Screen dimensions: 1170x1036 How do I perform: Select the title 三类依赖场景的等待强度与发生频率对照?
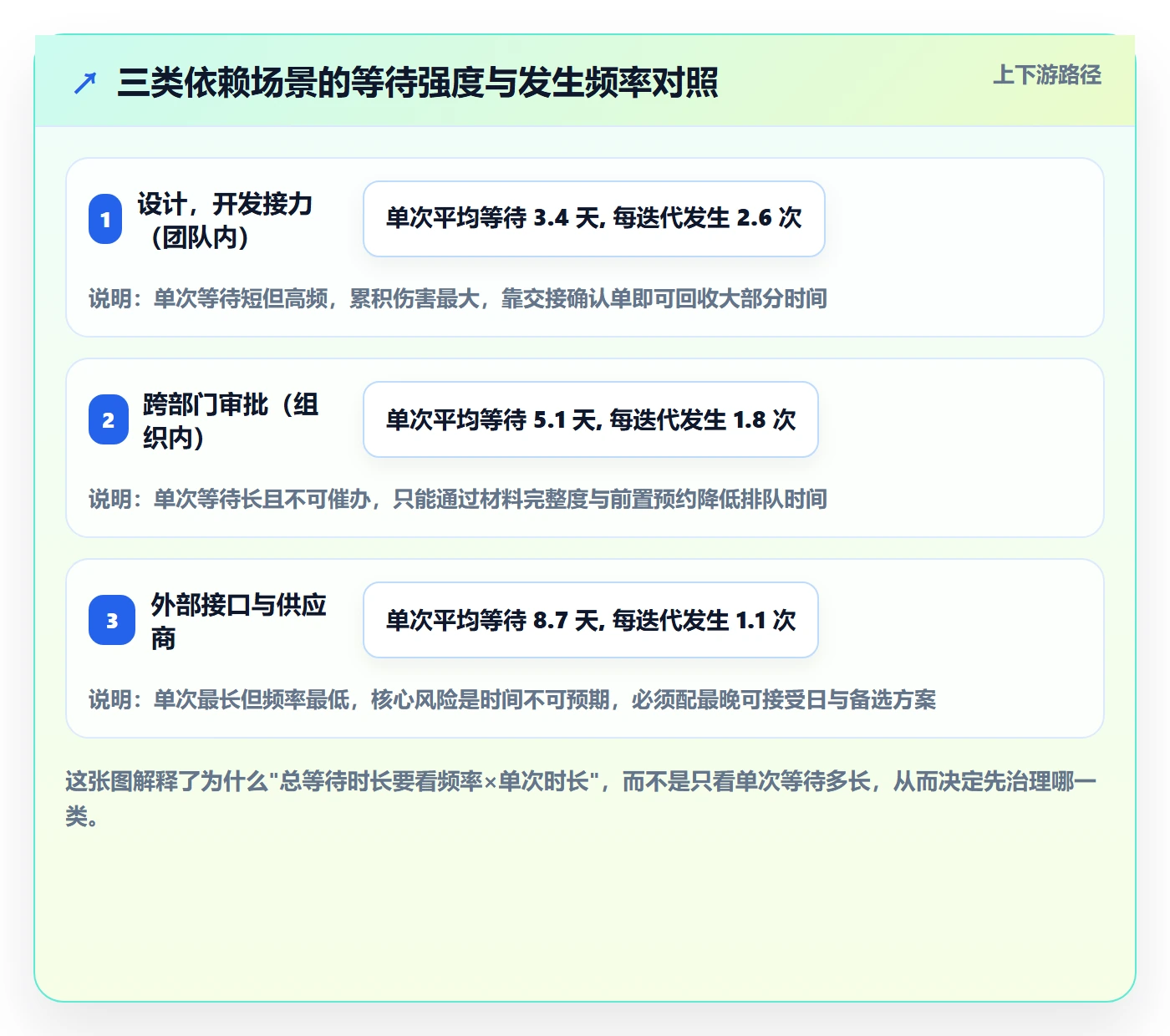coord(418,83)
